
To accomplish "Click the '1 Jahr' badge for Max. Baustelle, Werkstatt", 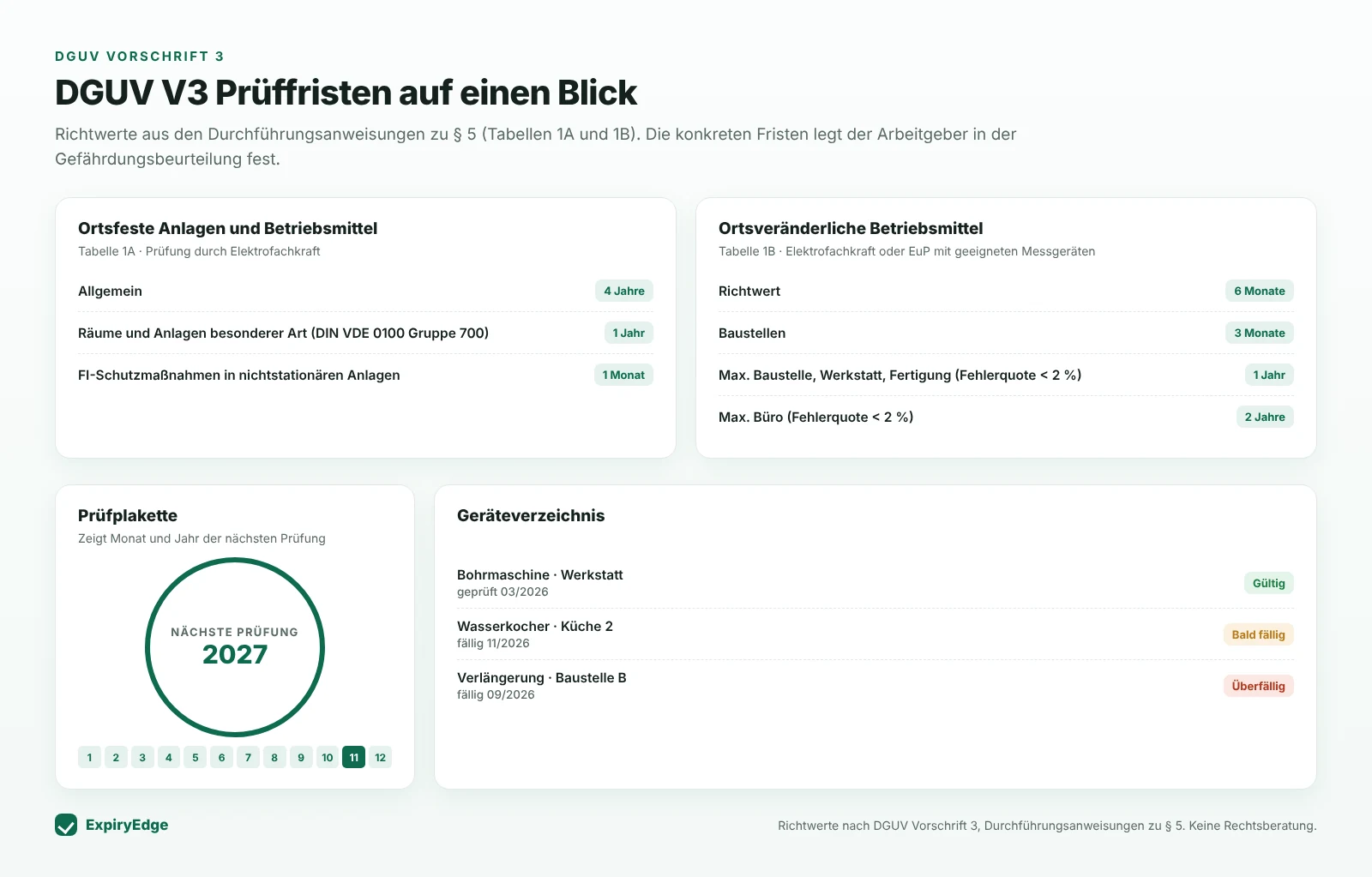I will 1269,375.
